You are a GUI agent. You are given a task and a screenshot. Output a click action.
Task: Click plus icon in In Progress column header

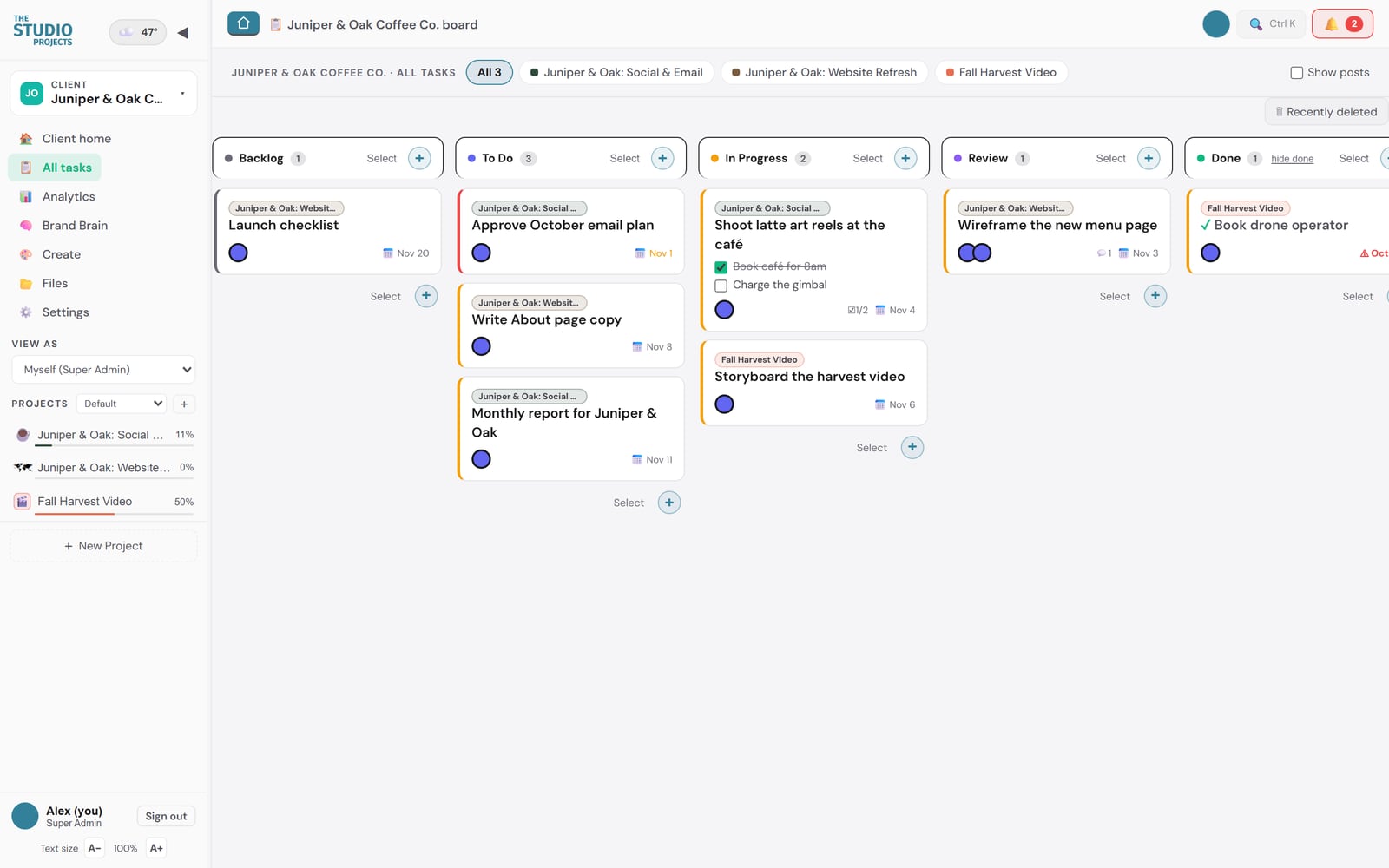(905, 158)
